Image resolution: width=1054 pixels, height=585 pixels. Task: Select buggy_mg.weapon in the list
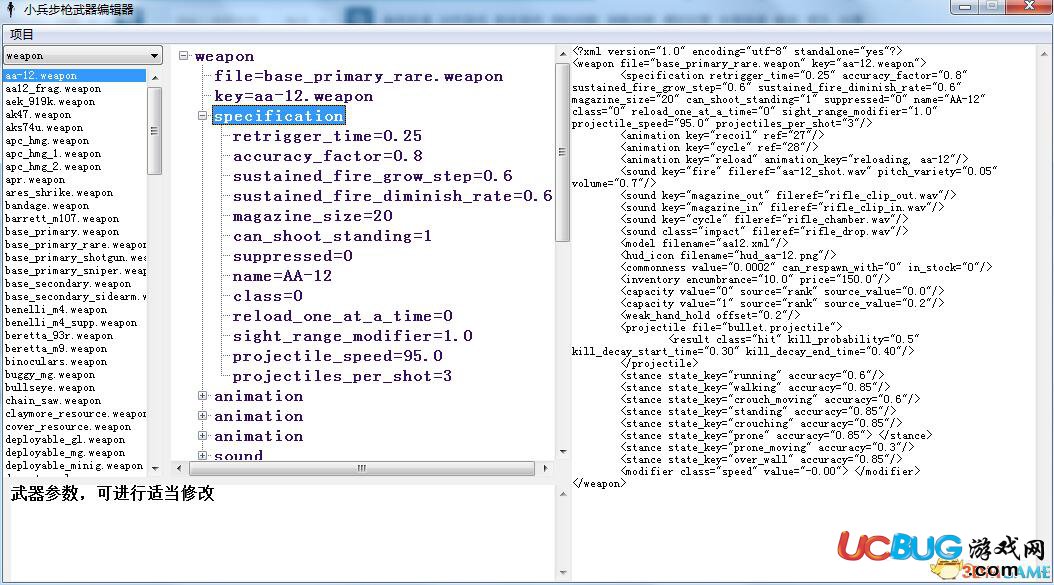(x=50, y=375)
